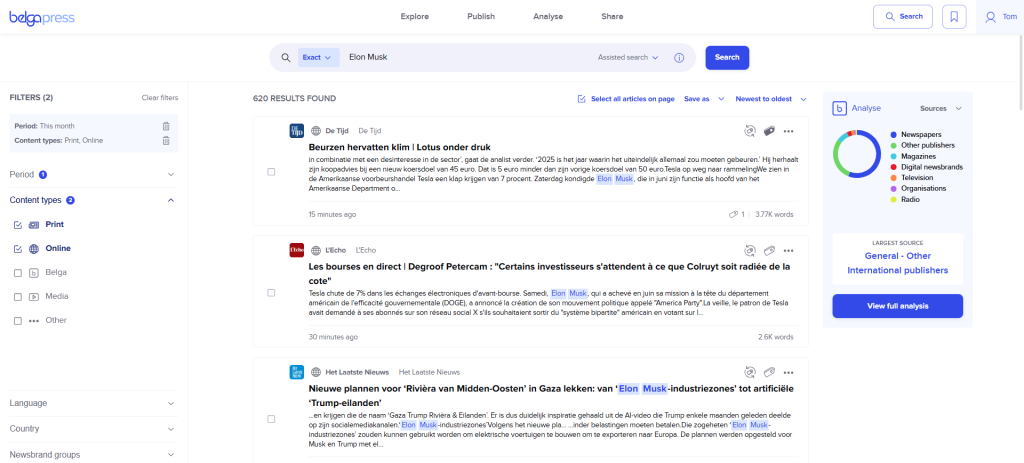This screenshot has height=463, width=1024.
Task: Open more options for Het Laatste Nieuws article
Action: (788, 373)
